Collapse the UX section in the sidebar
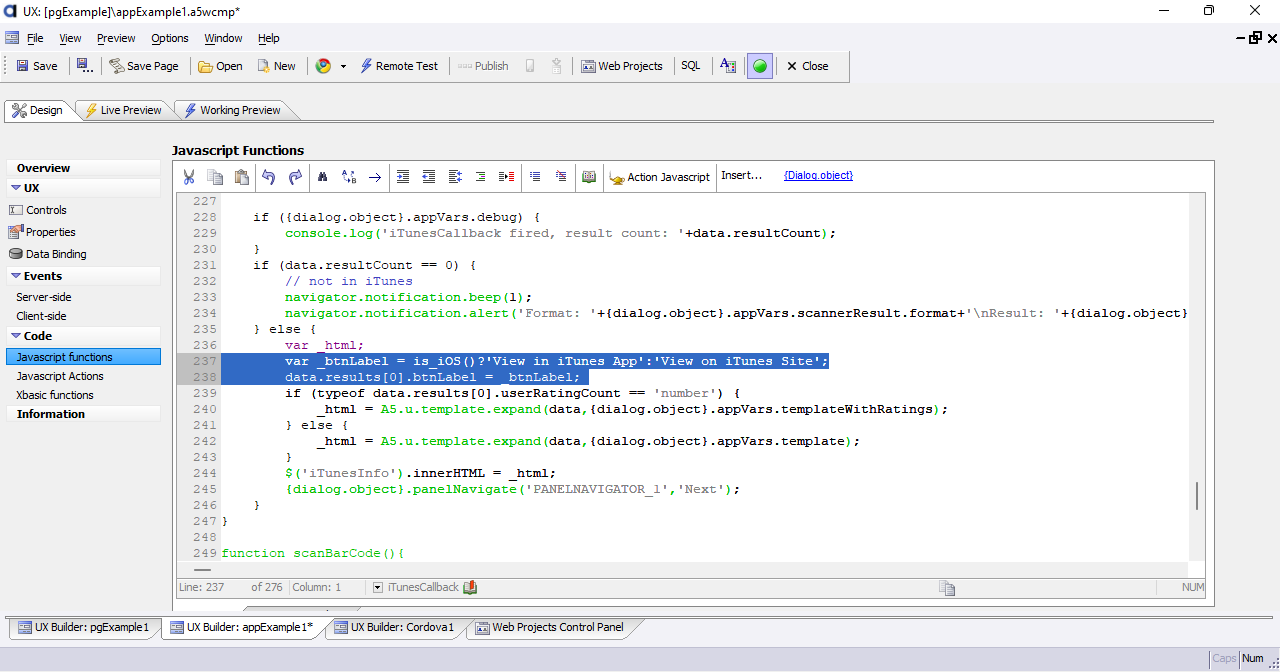1280x672 pixels. coord(16,188)
